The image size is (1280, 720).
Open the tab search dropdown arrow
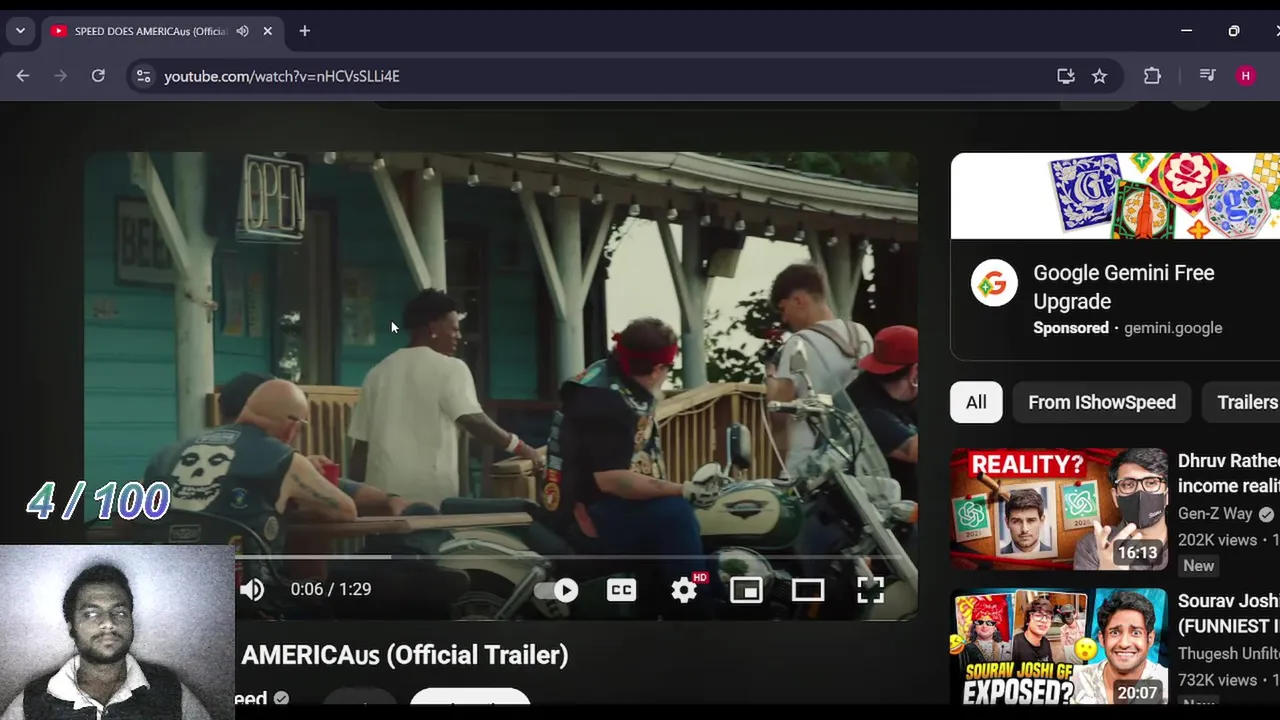pos(20,31)
